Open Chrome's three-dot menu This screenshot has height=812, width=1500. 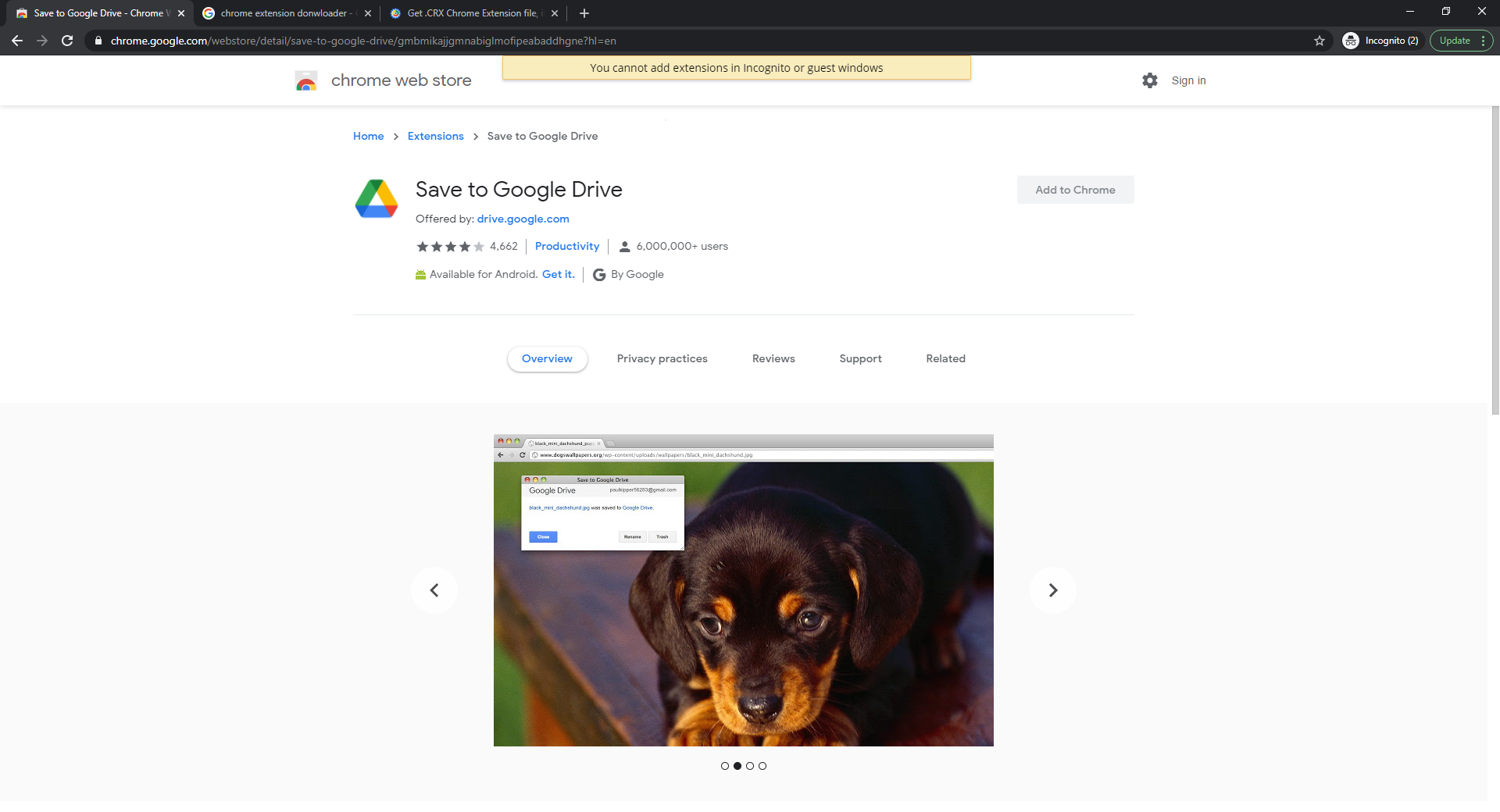tap(1483, 41)
